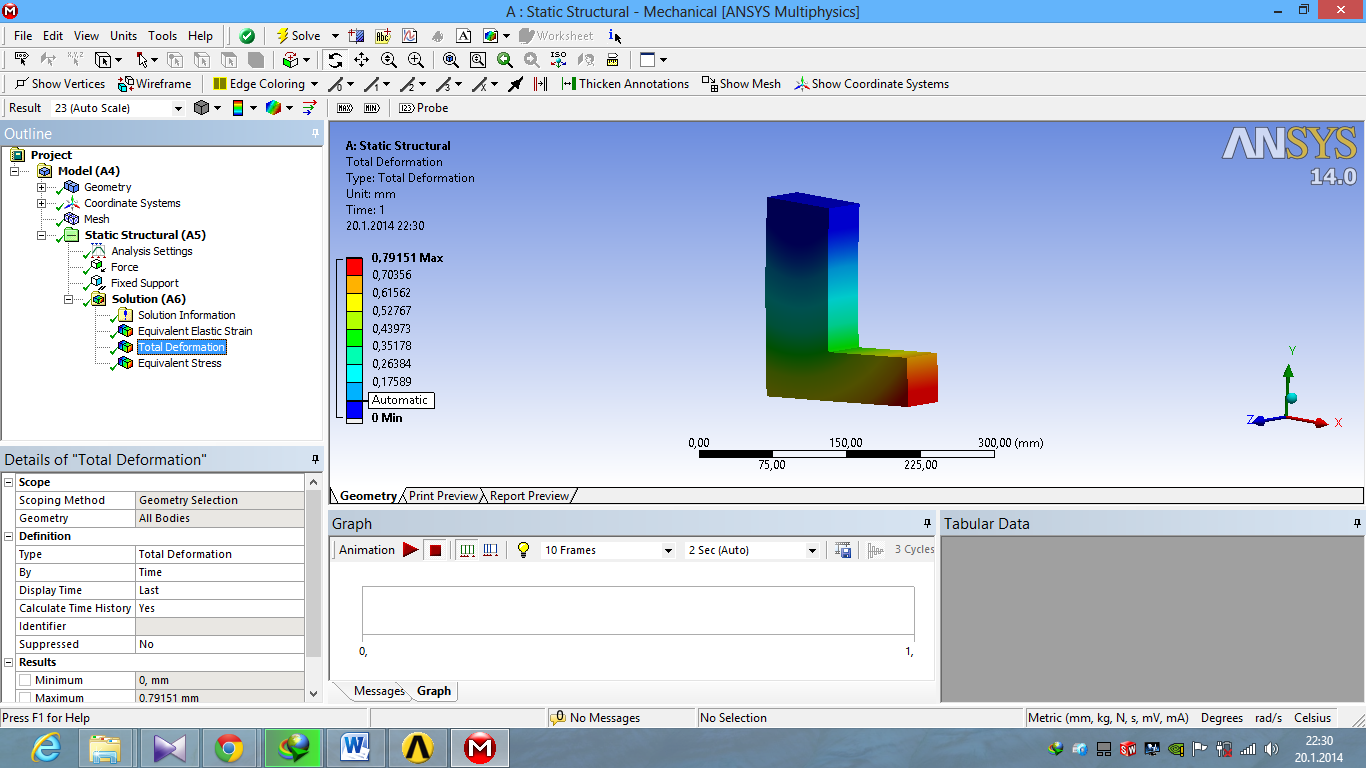
Task: Expand the Geometry tree node
Action: 41,187
